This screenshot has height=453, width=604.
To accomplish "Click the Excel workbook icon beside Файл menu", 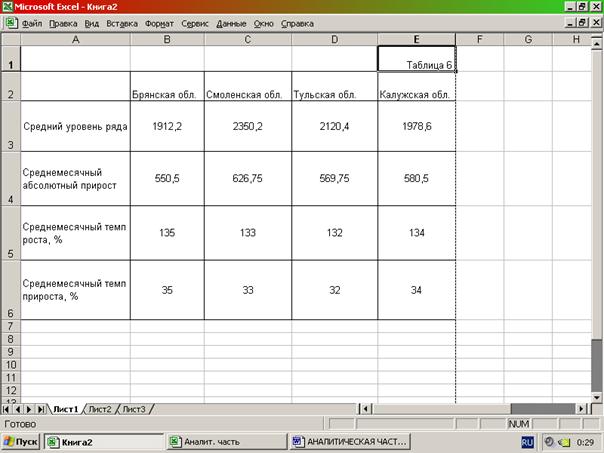I will tap(9, 21).
